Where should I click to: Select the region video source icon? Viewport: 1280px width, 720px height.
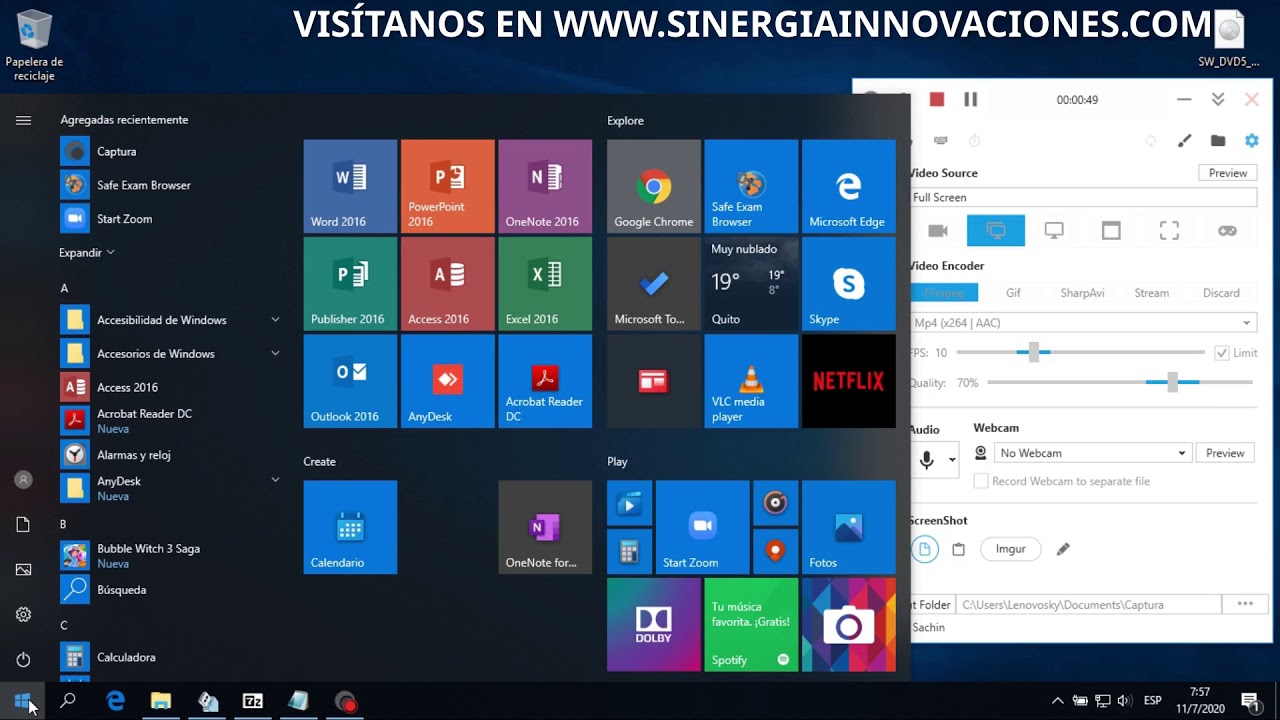tap(1169, 230)
